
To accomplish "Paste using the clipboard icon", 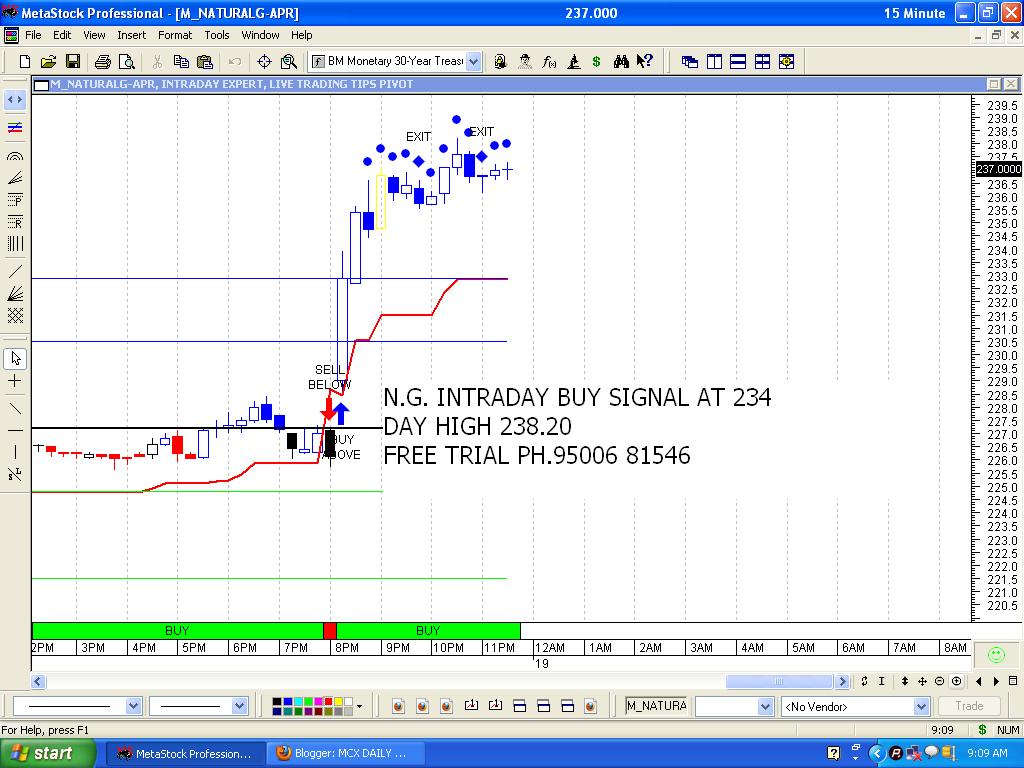I will click(204, 61).
